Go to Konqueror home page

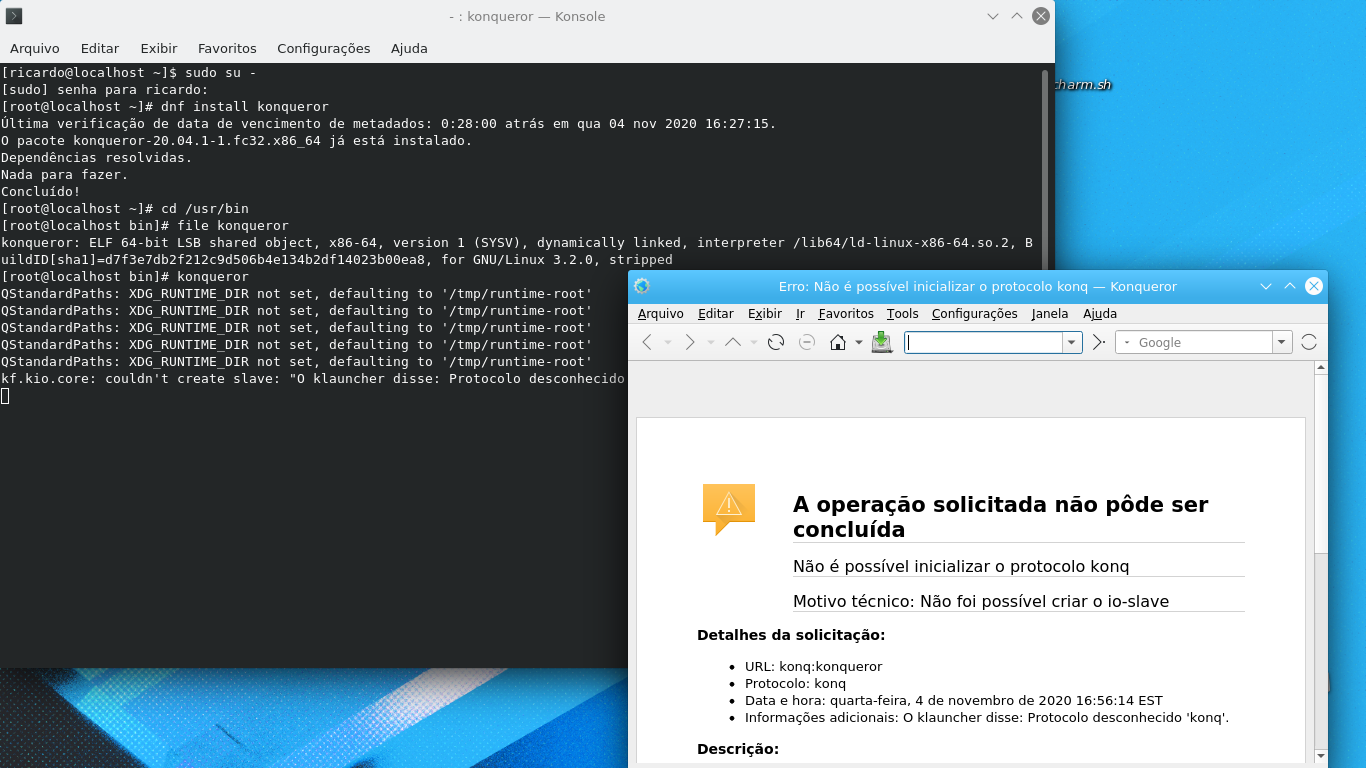tap(838, 342)
